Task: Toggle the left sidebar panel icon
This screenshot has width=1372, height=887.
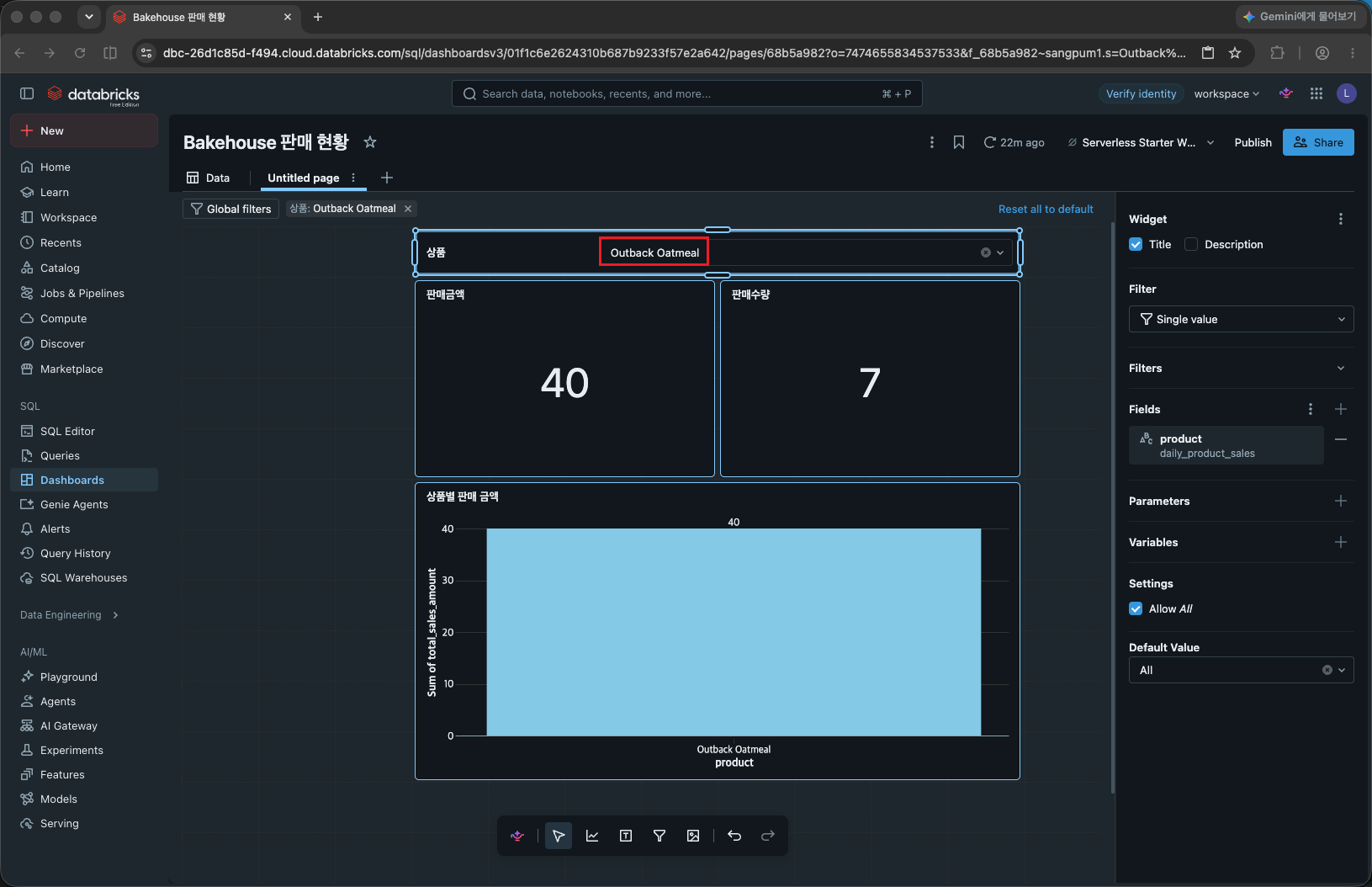Action: coord(27,93)
